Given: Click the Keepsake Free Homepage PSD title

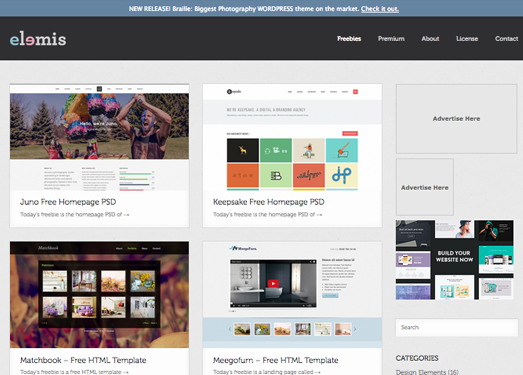Looking at the screenshot, I should click(269, 202).
